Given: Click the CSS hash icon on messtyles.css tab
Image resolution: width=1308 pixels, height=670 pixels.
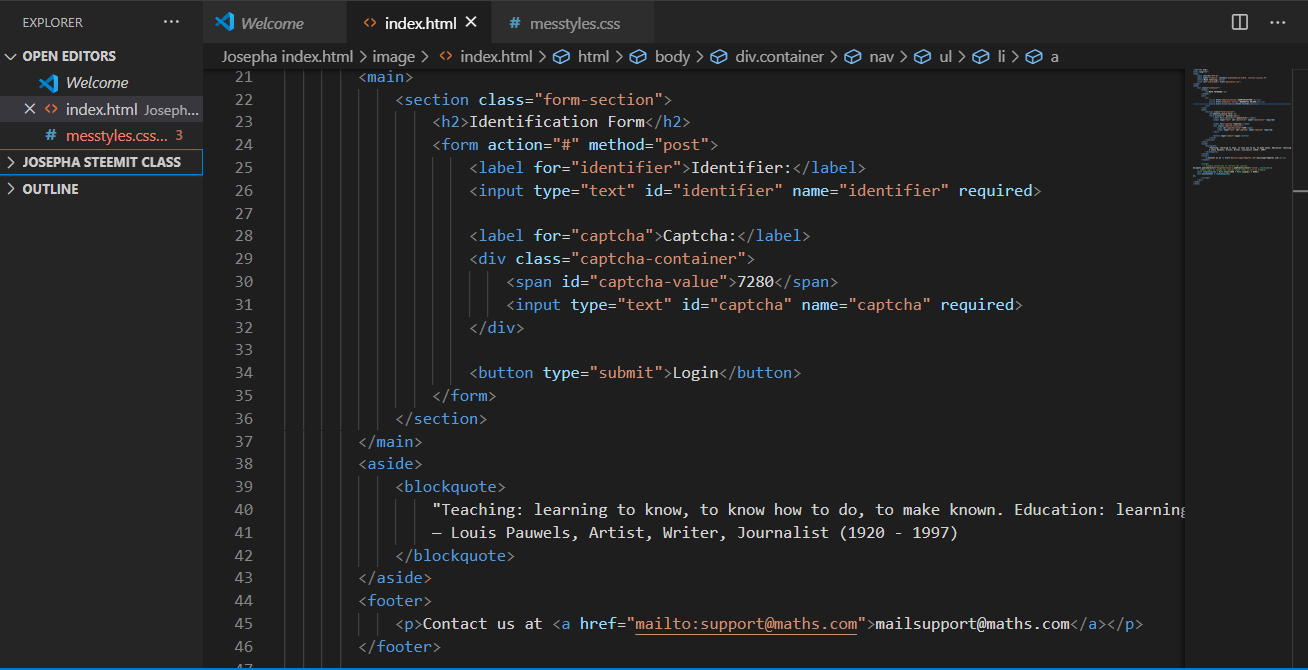Looking at the screenshot, I should pyautogui.click(x=514, y=22).
